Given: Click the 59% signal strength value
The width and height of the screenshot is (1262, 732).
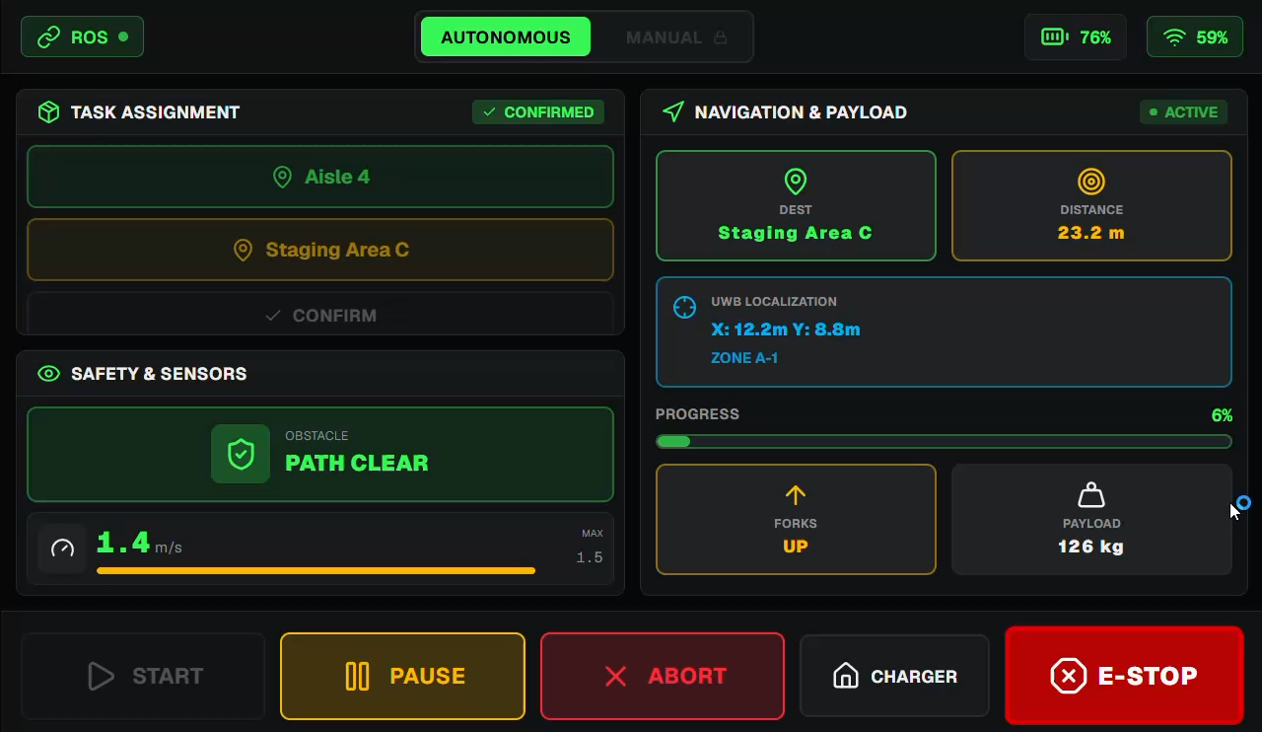Looking at the screenshot, I should (x=1211, y=37).
